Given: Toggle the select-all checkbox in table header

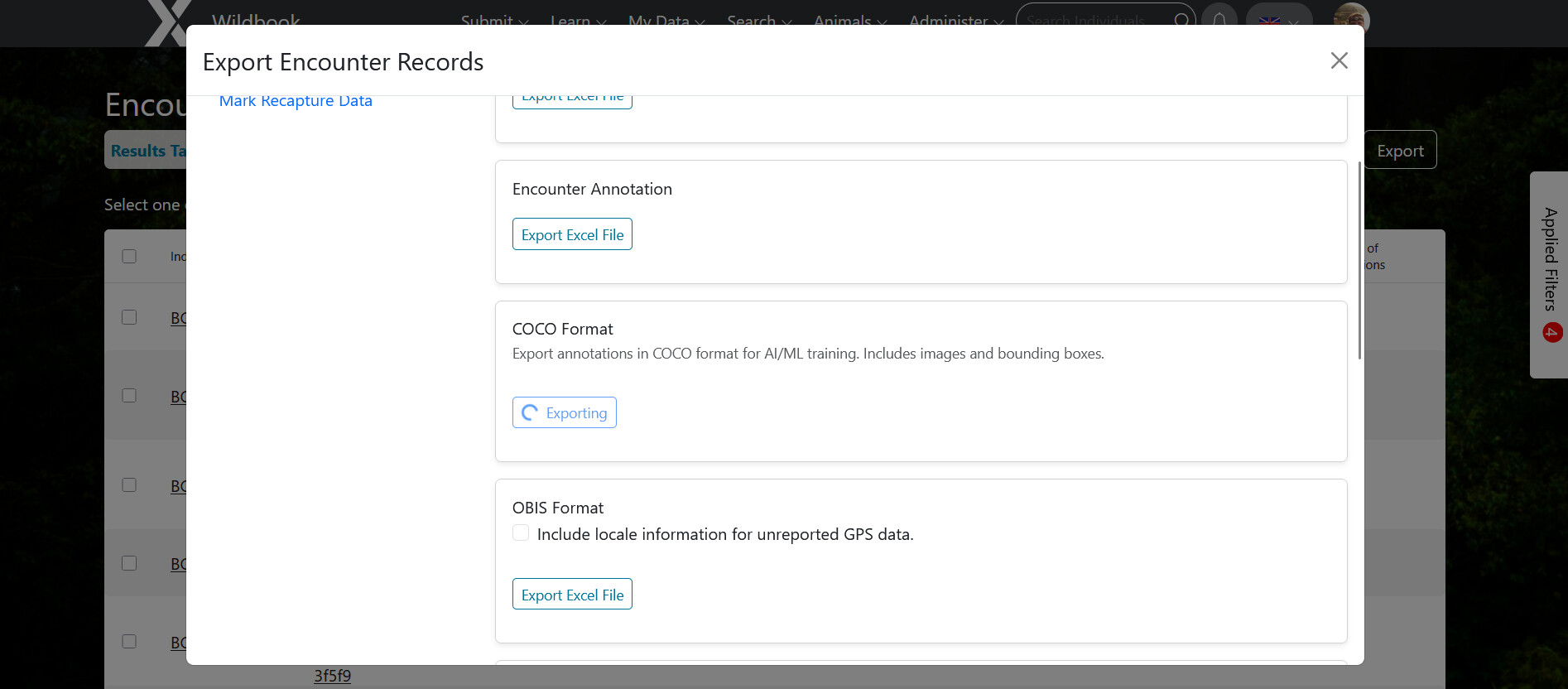Looking at the screenshot, I should (129, 256).
